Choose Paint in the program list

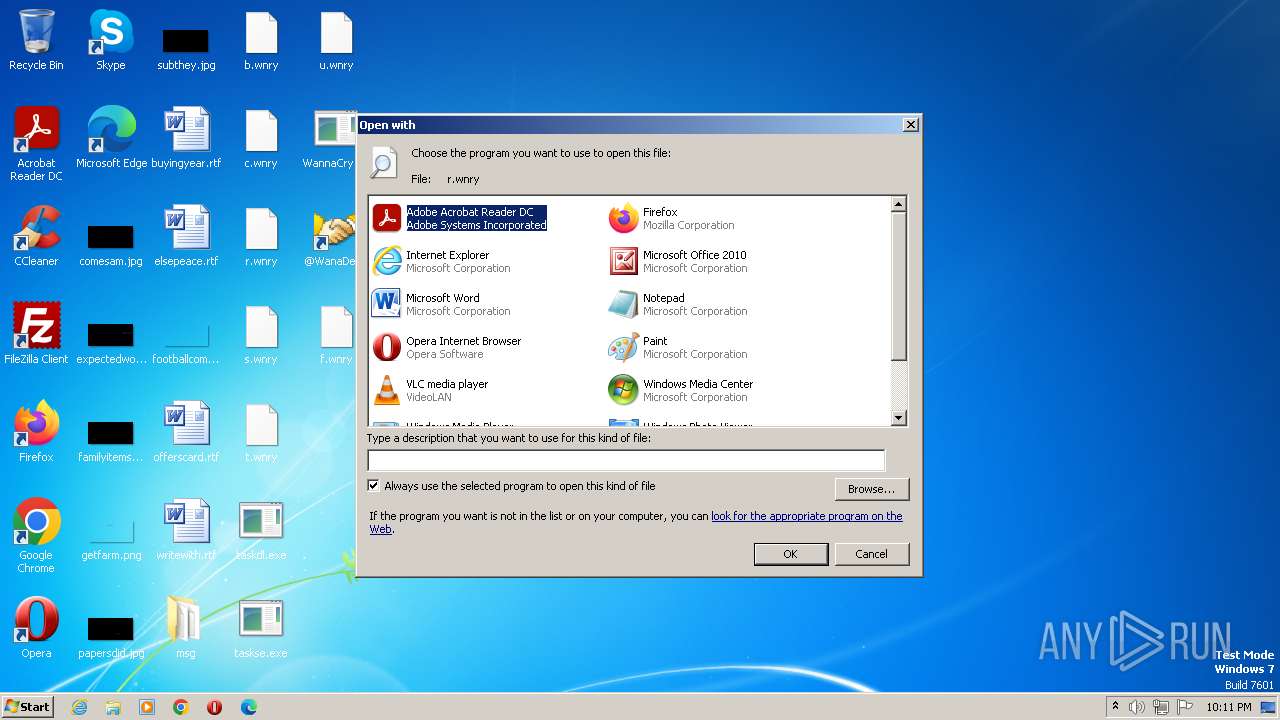coord(678,347)
